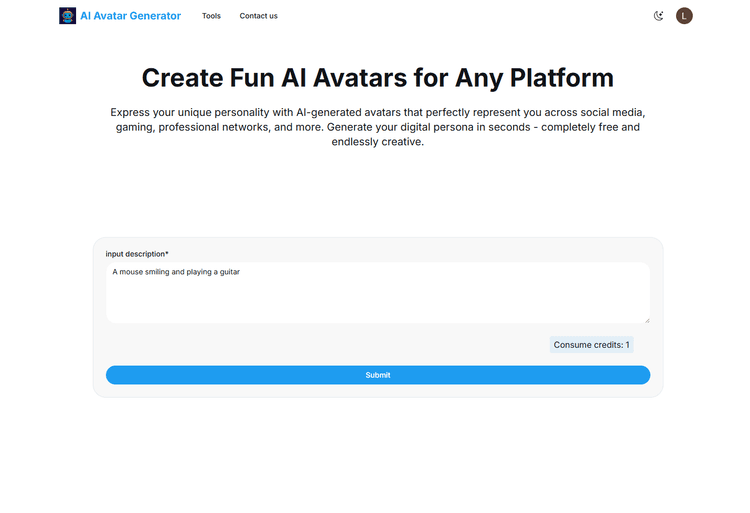The height and width of the screenshot is (513, 750).
Task: Click the Create Fun AI Avatars heading
Action: point(378,78)
